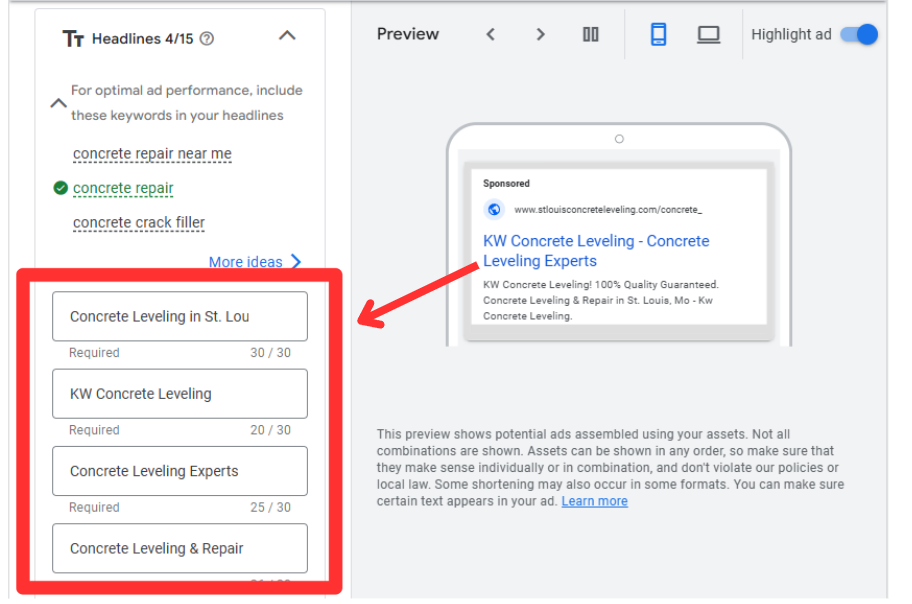Click the ad display URL text
Viewport: 912px width, 604px height.
608,209
